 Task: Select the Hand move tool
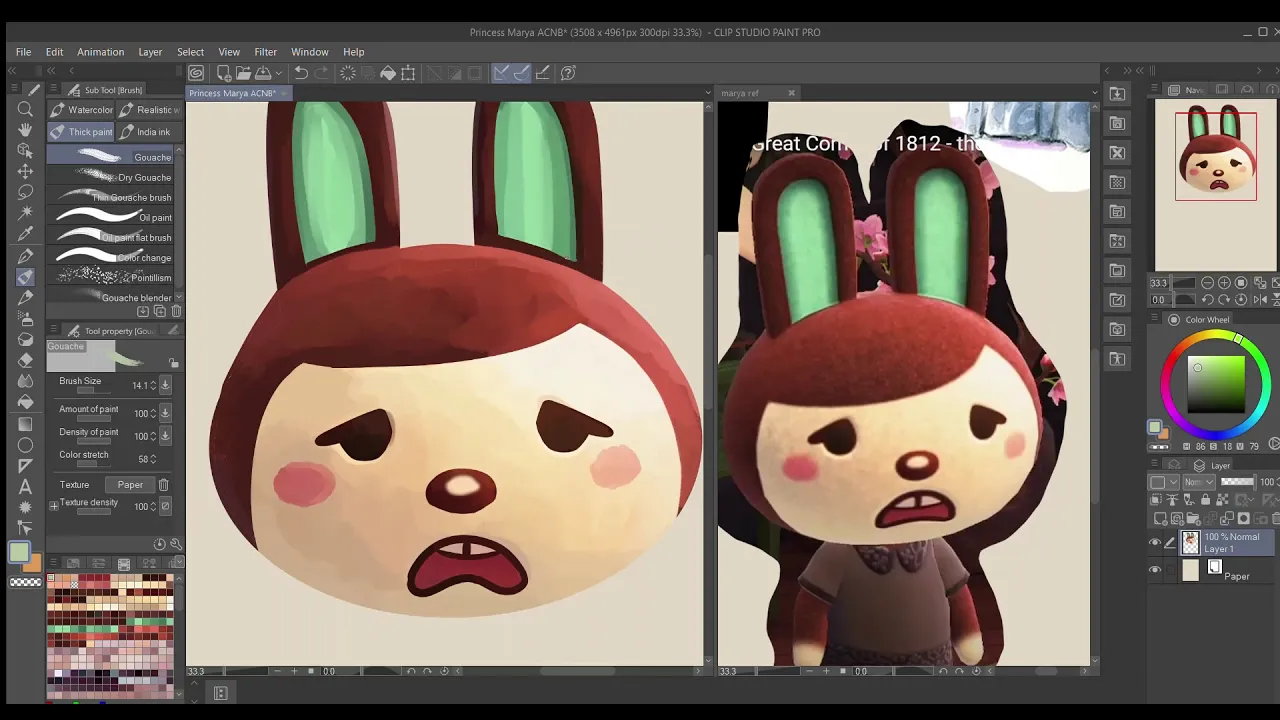click(x=26, y=130)
